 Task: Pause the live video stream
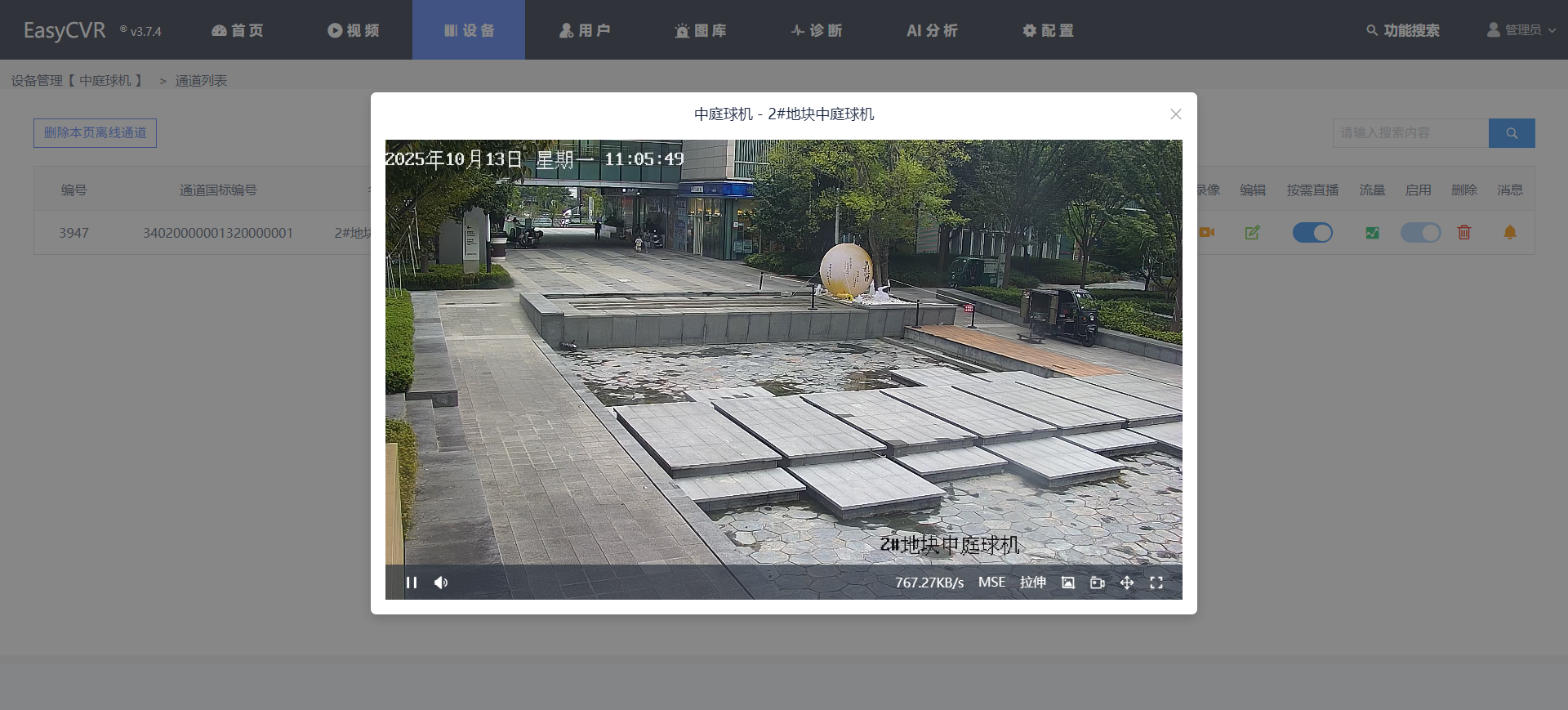412,583
